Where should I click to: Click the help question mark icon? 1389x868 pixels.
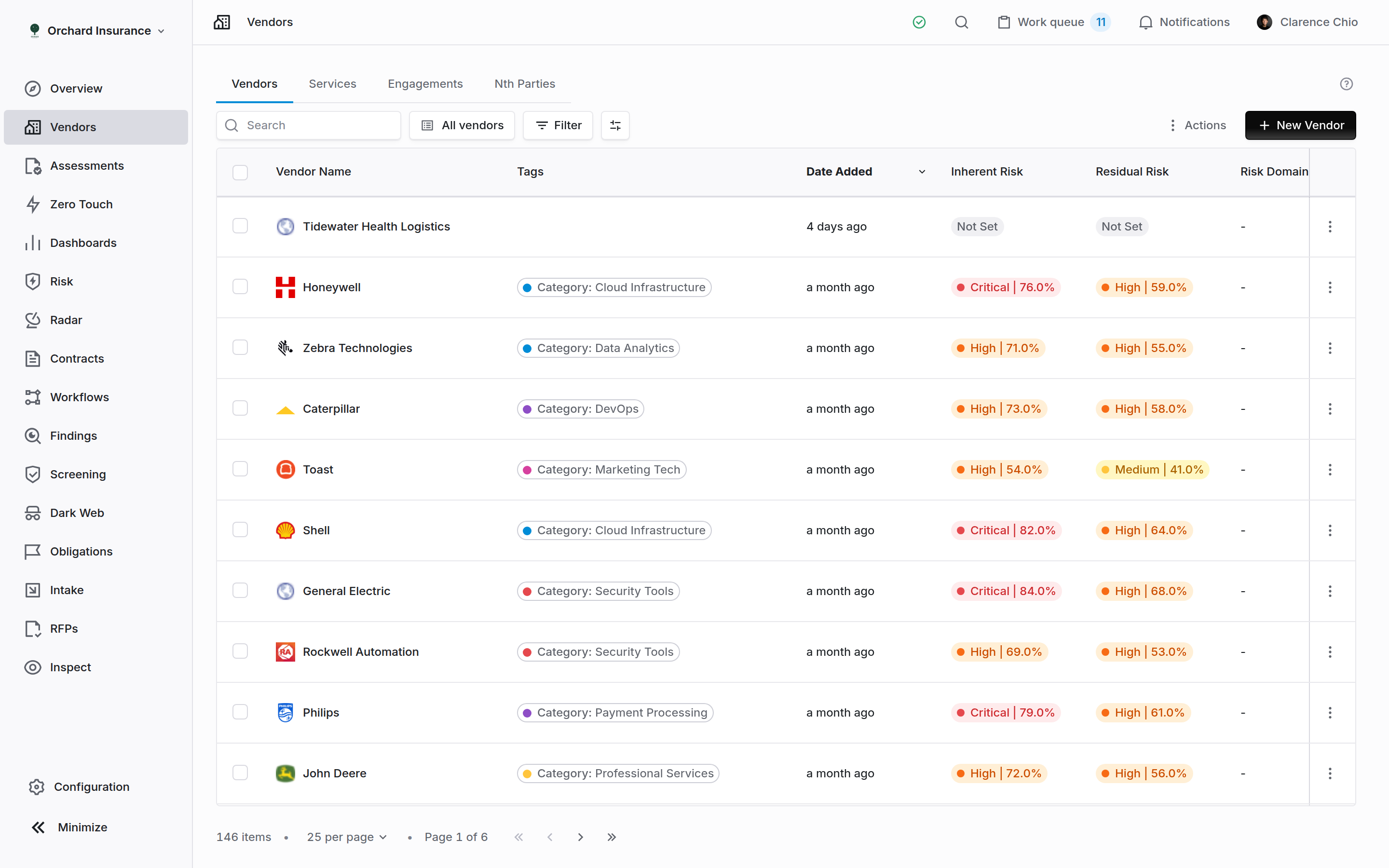click(1346, 84)
